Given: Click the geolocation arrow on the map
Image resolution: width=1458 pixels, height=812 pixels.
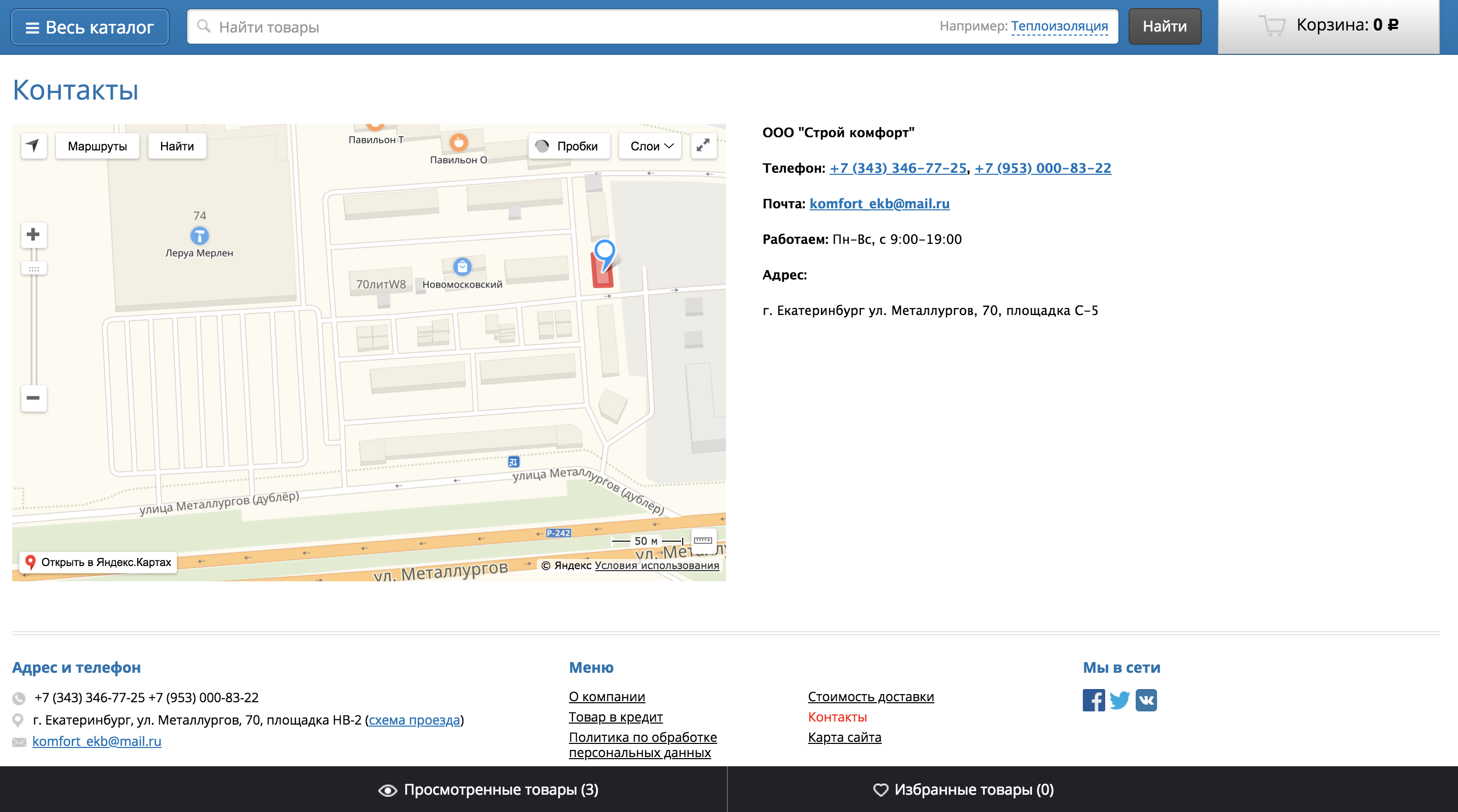Looking at the screenshot, I should (34, 145).
